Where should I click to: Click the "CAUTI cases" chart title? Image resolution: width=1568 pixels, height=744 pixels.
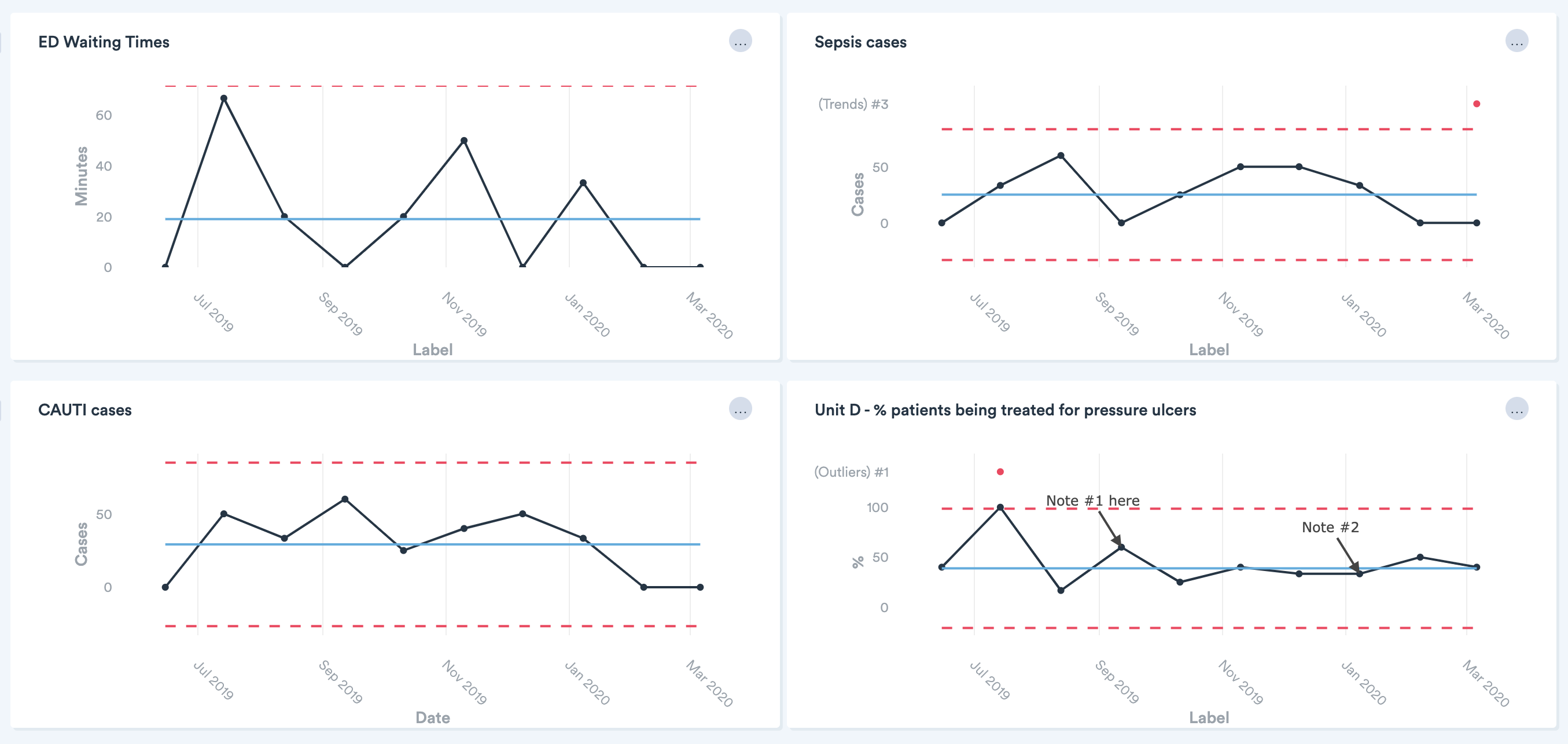pyautogui.click(x=84, y=410)
